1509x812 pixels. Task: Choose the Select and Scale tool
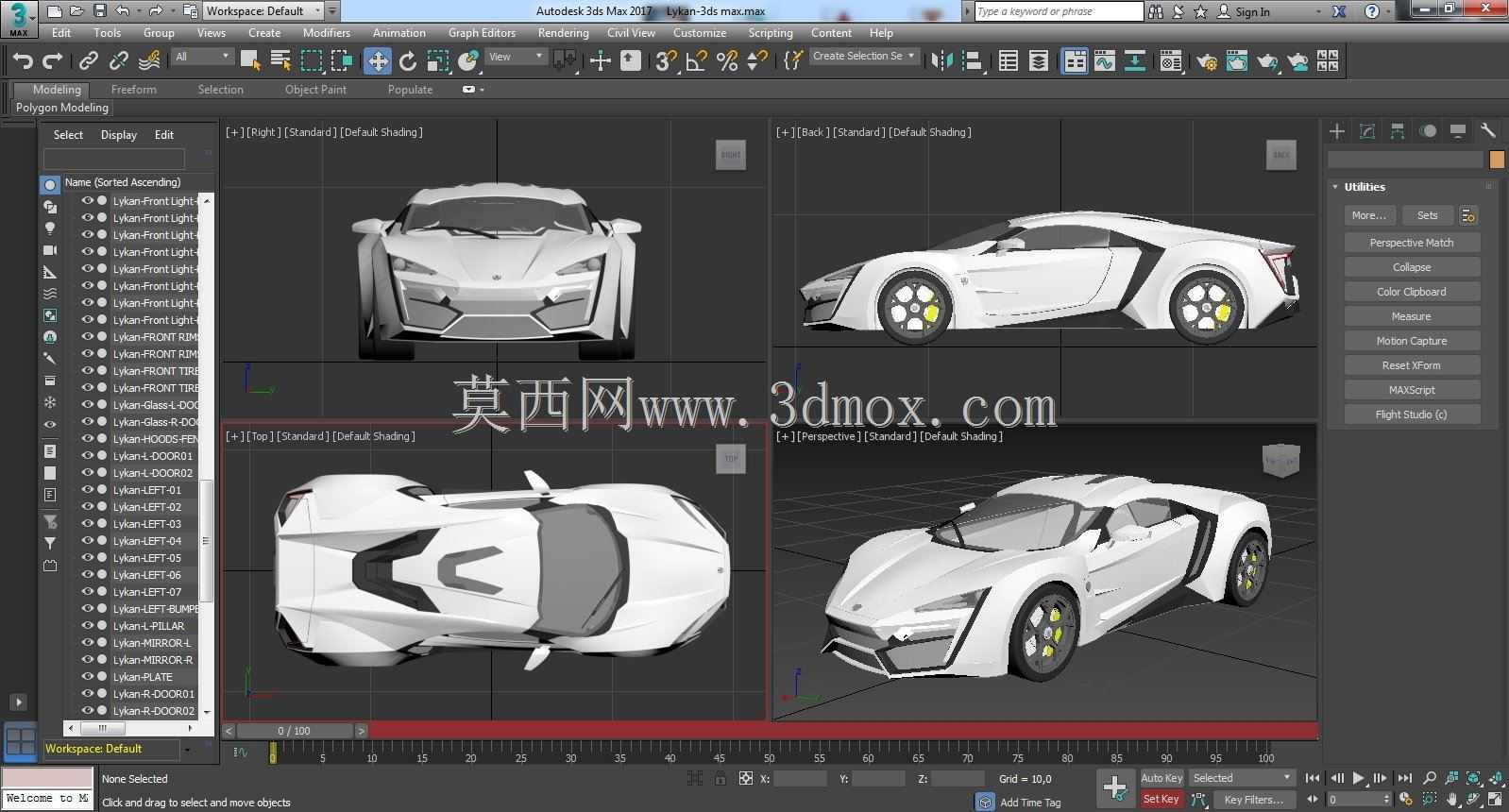438,61
